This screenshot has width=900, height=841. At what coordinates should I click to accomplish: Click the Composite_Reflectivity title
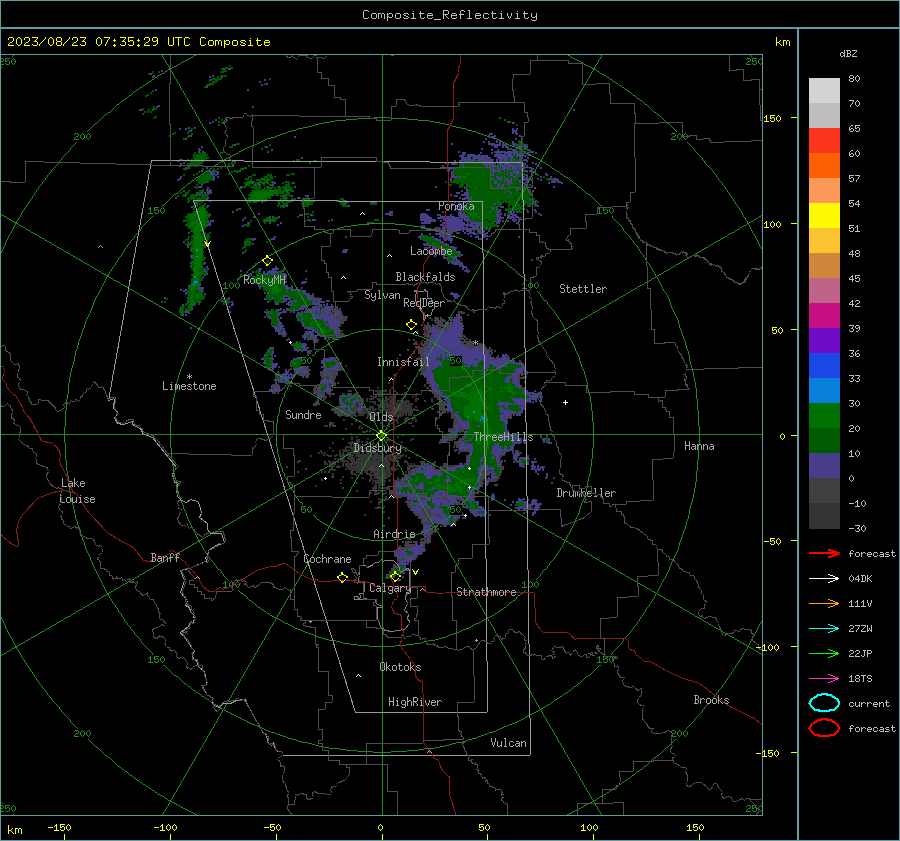pos(450,15)
